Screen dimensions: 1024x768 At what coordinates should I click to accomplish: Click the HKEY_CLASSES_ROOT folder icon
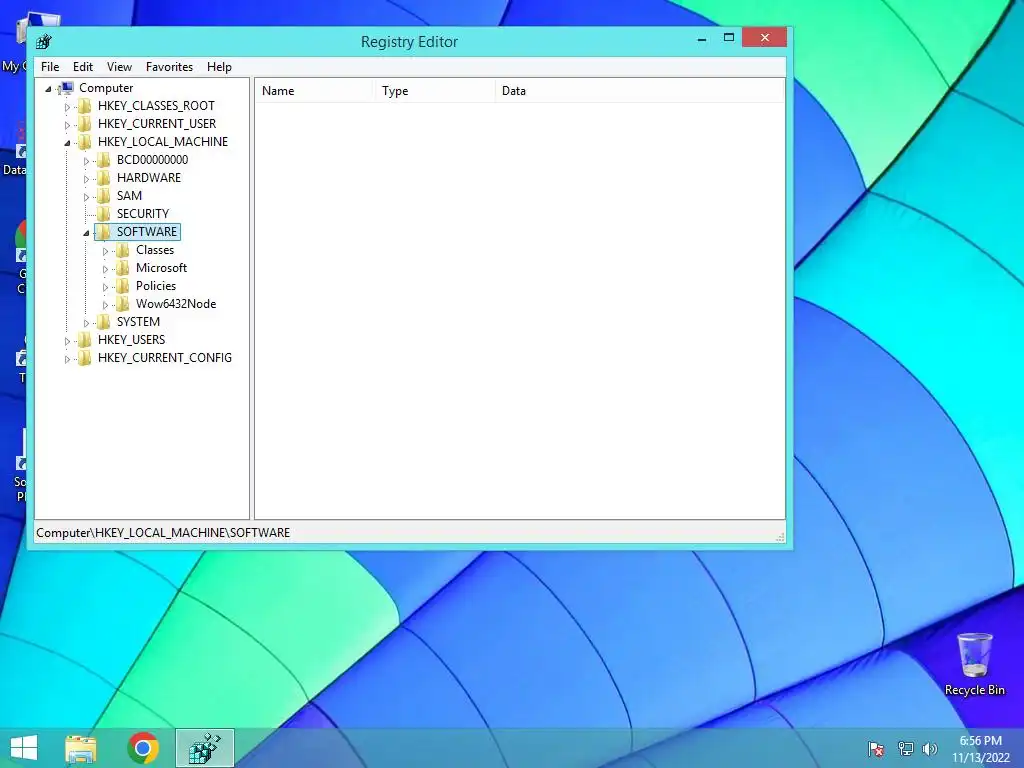(x=84, y=106)
